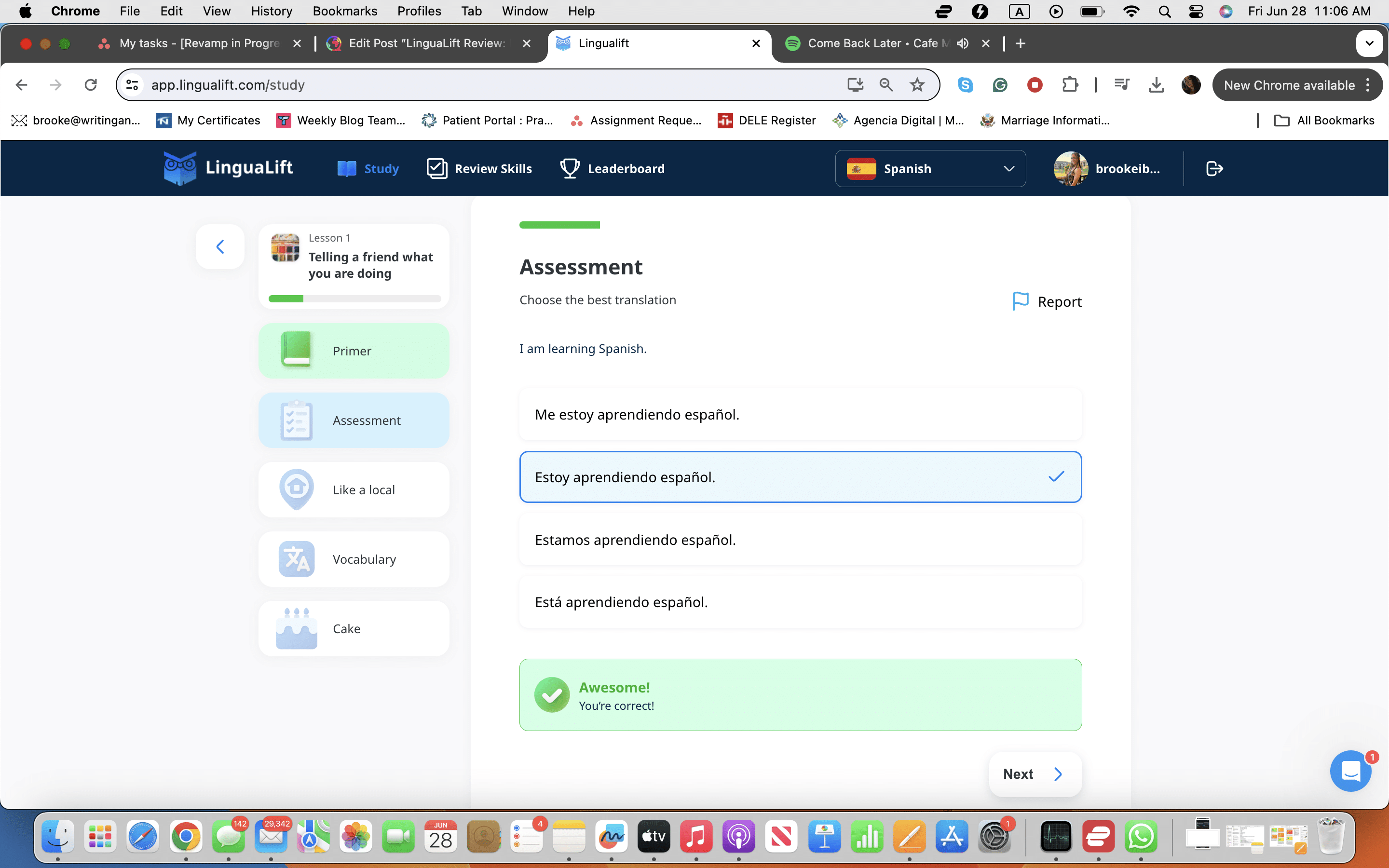The image size is (1389, 868).
Task: Mute the Spotify tab audio icon
Action: pyautogui.click(x=963, y=43)
